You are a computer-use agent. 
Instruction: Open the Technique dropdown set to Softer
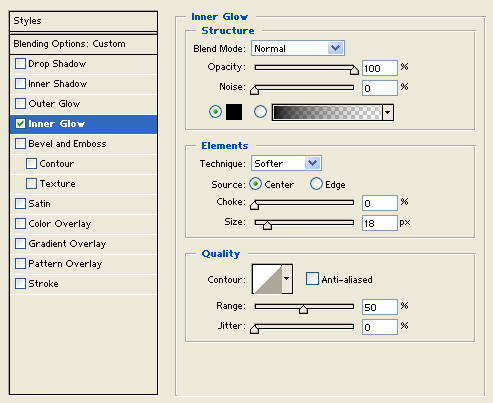(x=286, y=163)
